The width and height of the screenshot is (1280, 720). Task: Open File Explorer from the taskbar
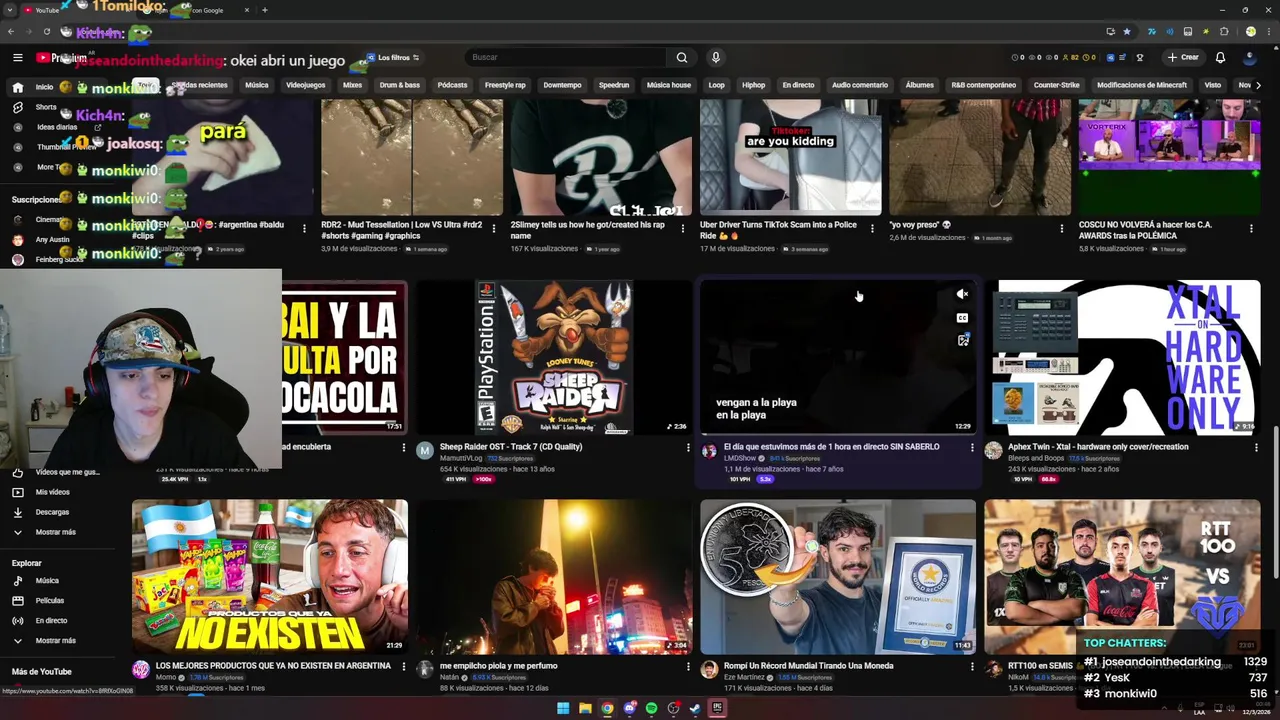585,708
